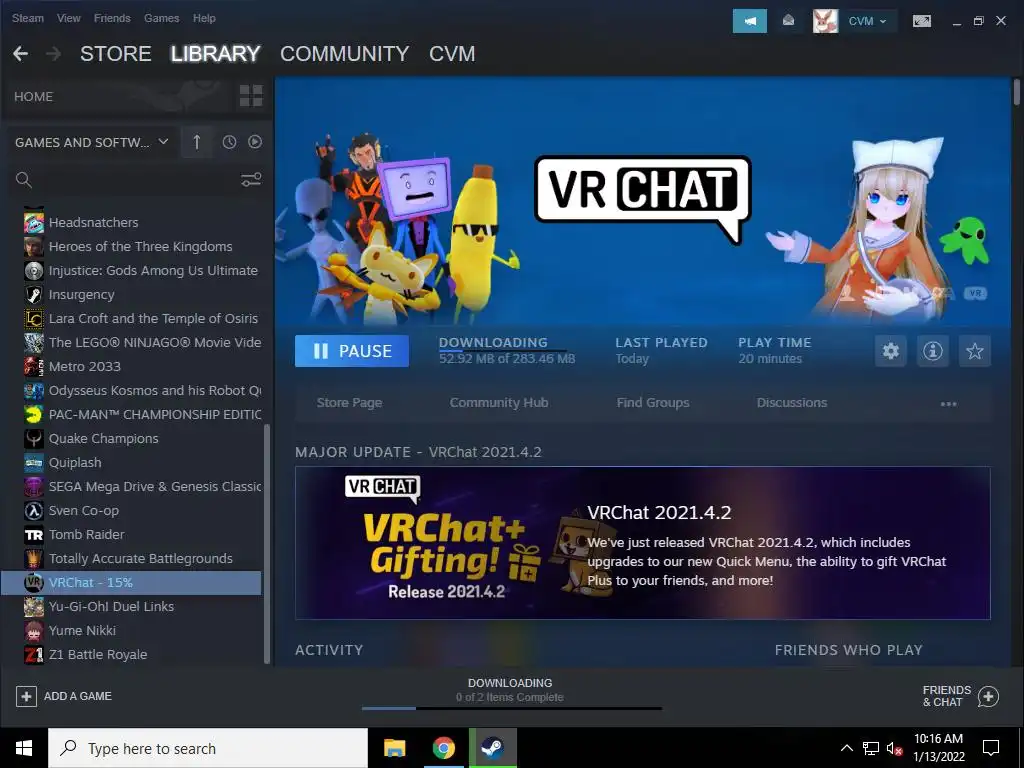The height and width of the screenshot is (768, 1024).
Task: Open the Games menu
Action: (161, 18)
